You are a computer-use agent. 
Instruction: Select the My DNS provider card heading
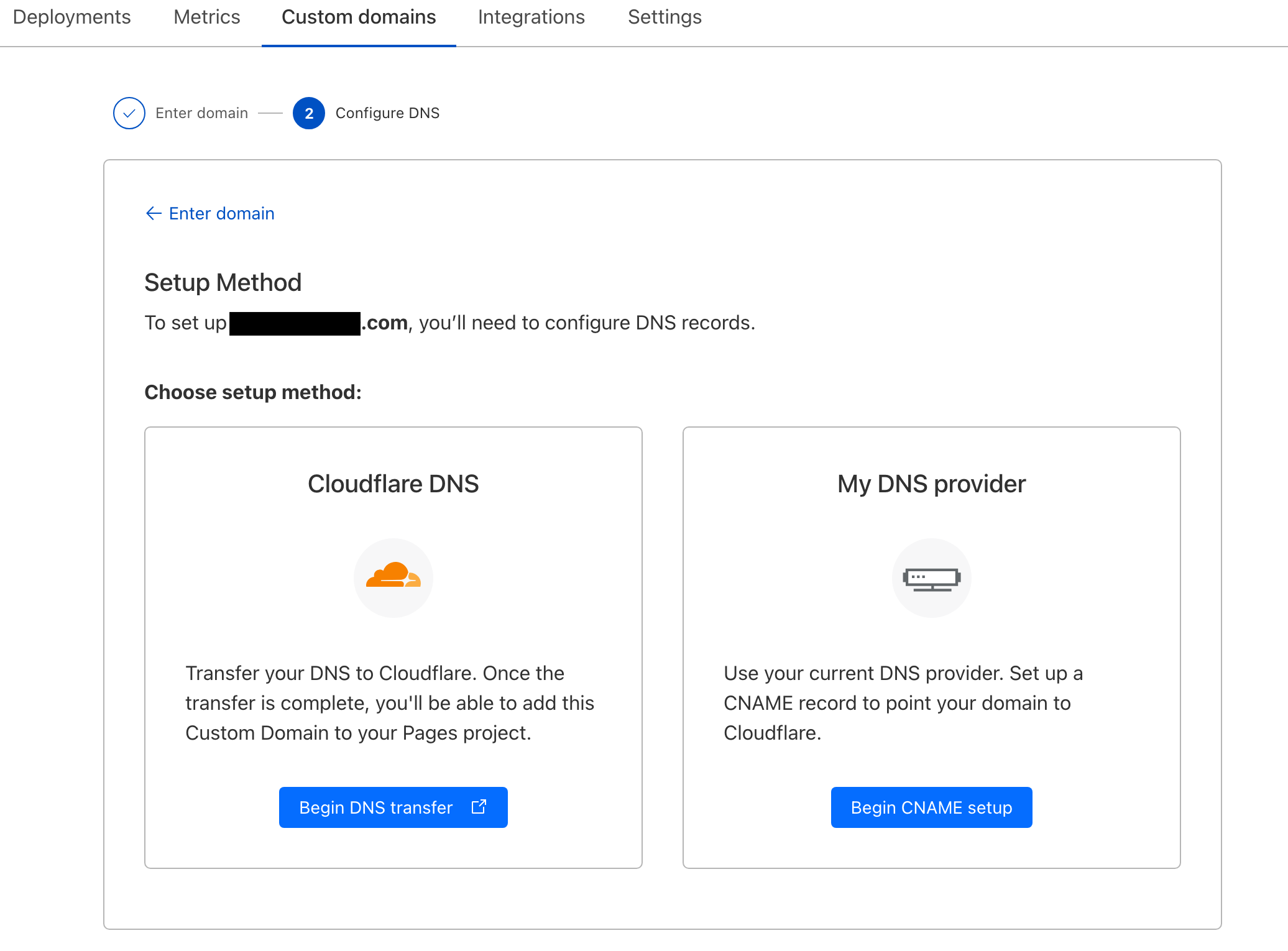[x=931, y=484]
